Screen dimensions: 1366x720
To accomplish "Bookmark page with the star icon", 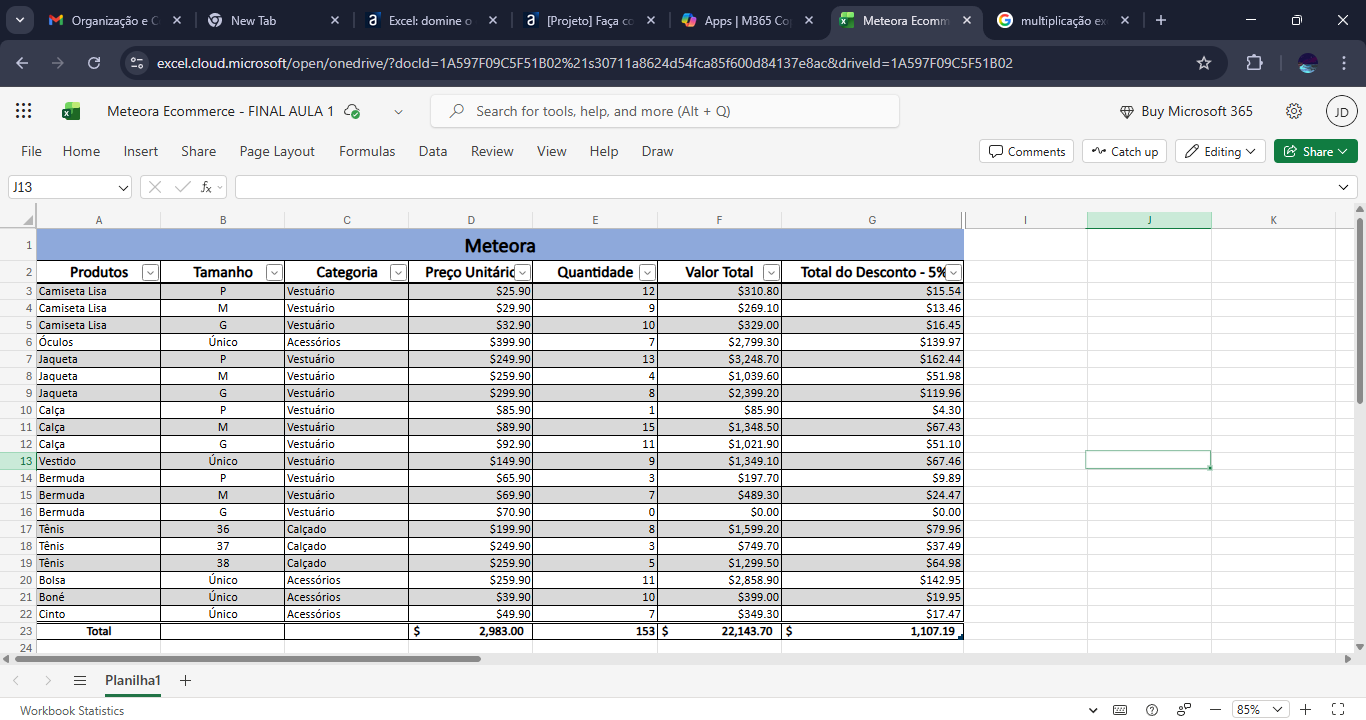I will [x=1204, y=63].
